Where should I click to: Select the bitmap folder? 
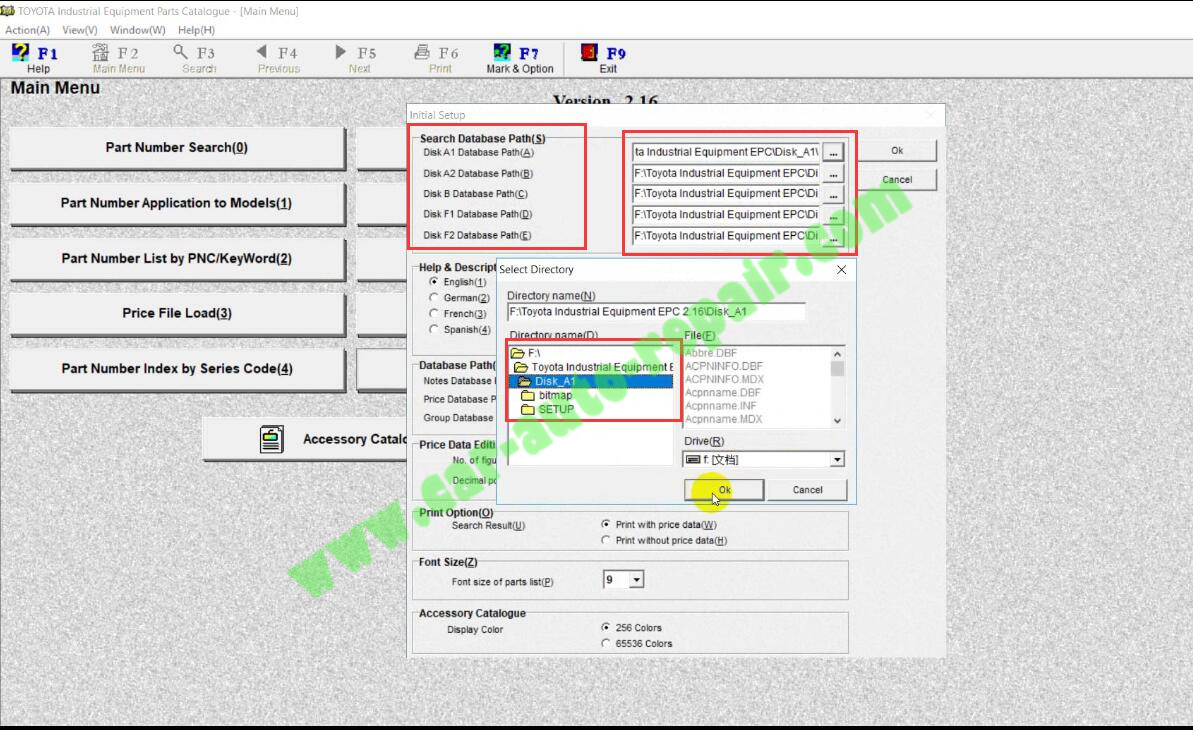pos(546,395)
